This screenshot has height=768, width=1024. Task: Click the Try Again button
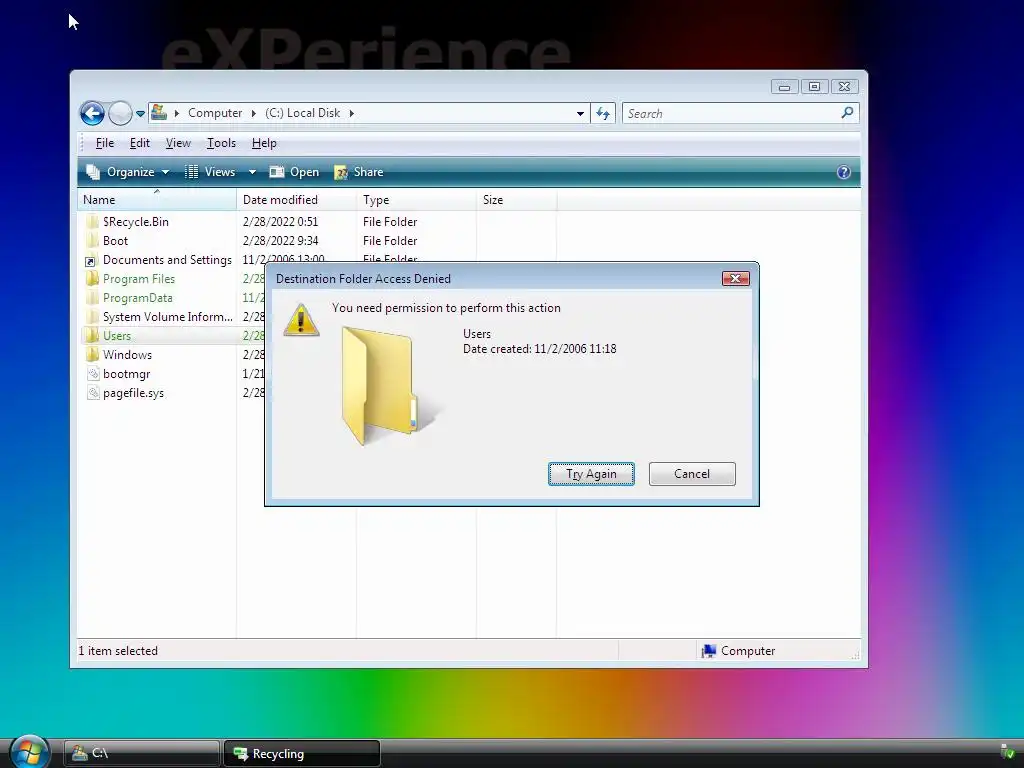[x=591, y=474]
